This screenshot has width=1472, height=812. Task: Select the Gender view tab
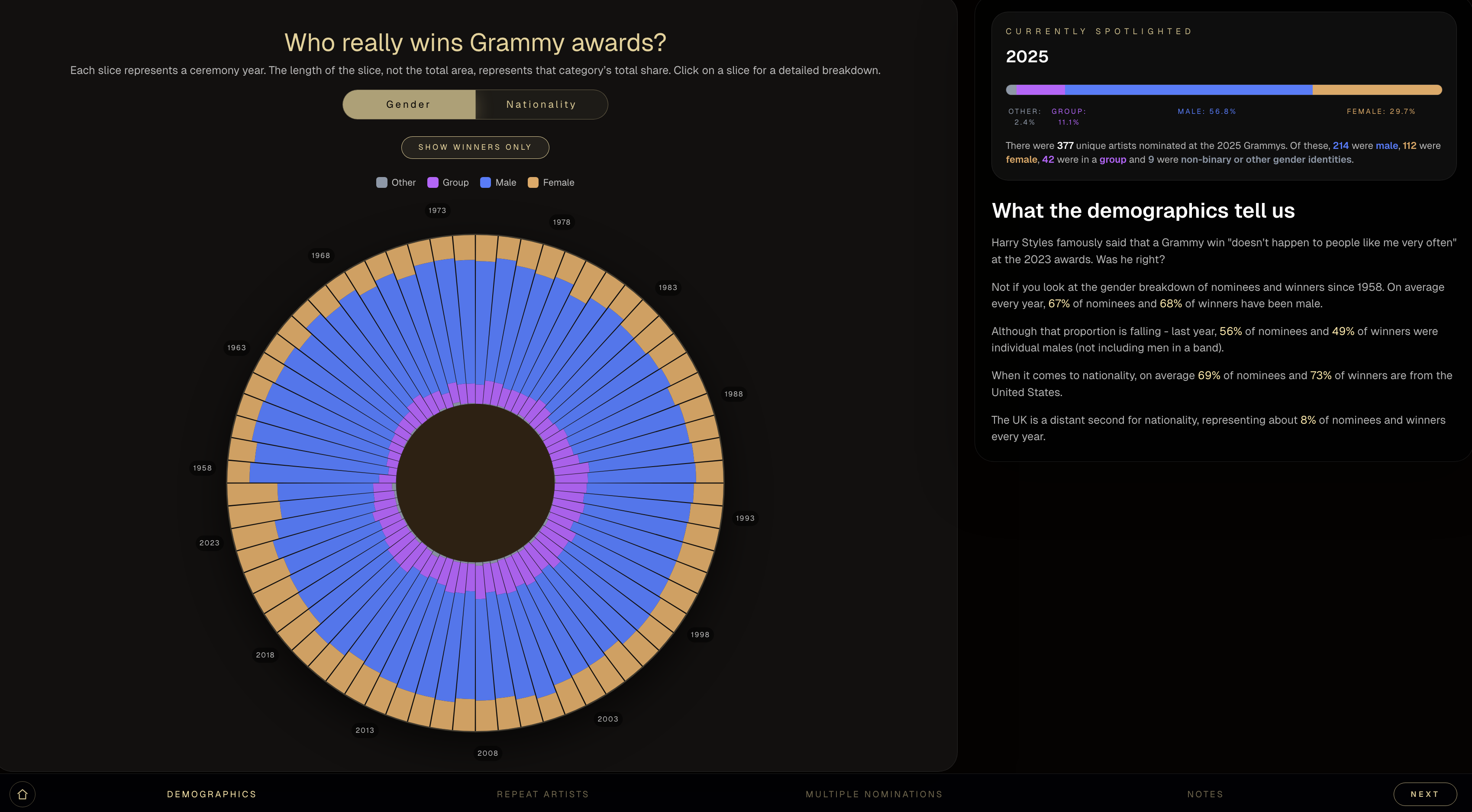tap(408, 104)
